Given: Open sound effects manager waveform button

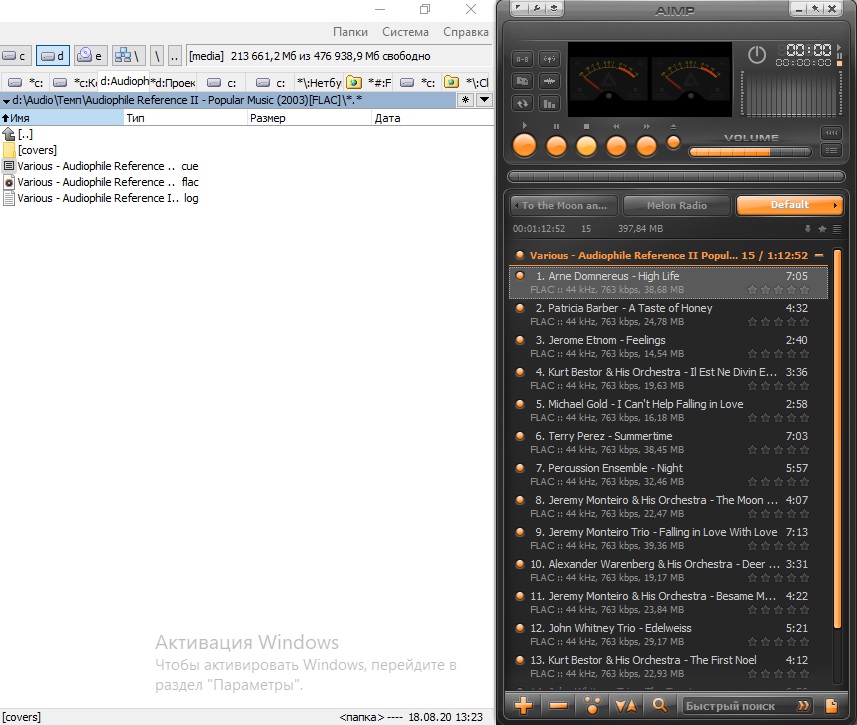Looking at the screenshot, I should pos(549,81).
